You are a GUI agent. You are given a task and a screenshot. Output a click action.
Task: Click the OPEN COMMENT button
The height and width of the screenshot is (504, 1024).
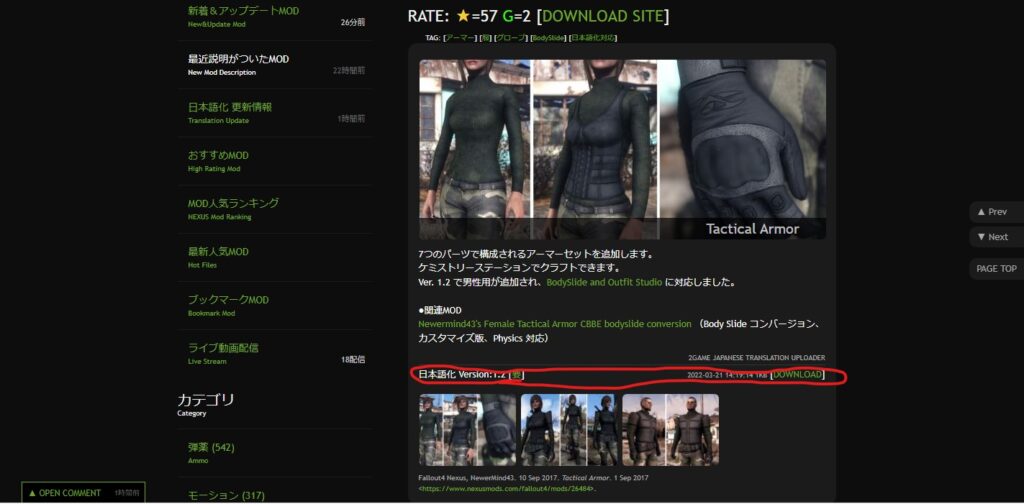click(83, 493)
